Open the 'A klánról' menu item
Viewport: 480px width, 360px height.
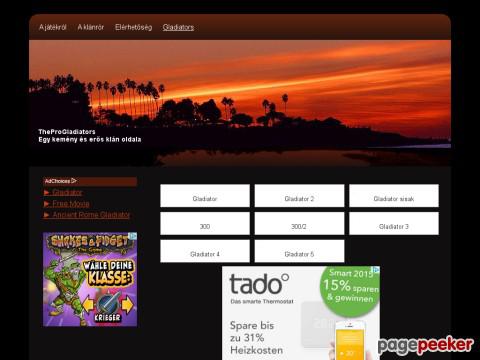(91, 27)
